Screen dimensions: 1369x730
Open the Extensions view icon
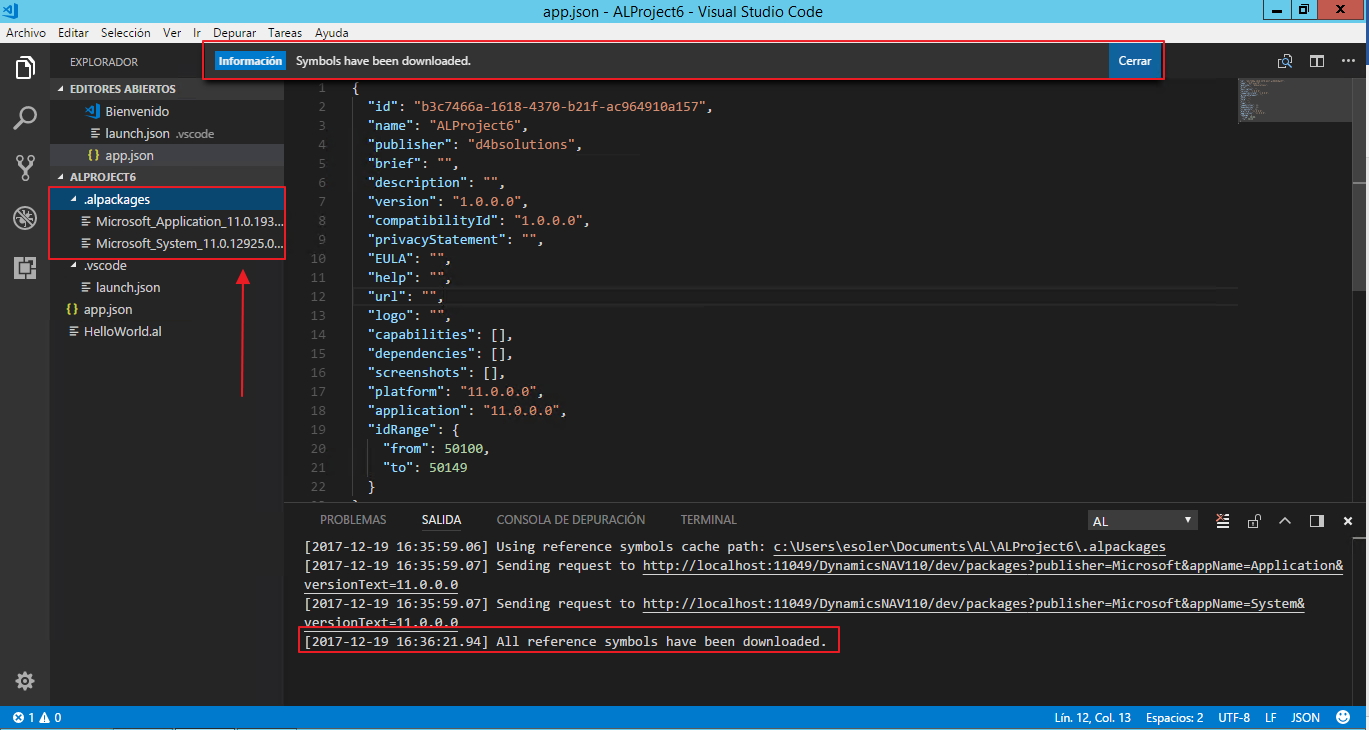point(25,268)
